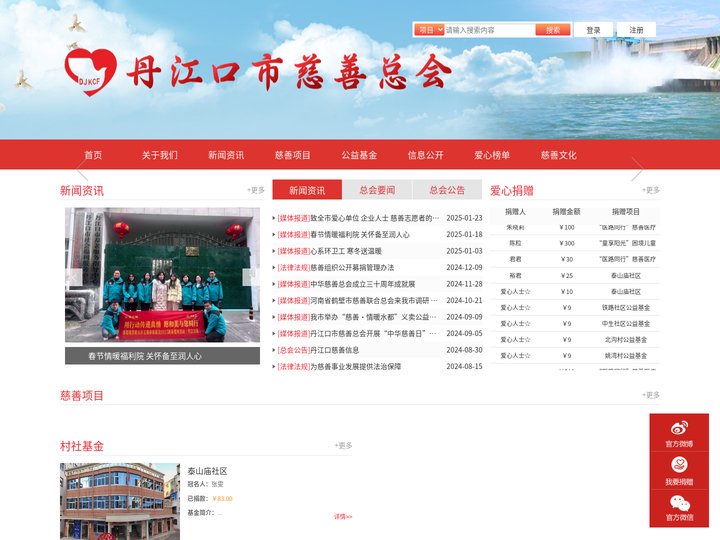This screenshot has height=540, width=720.
Task: Open 信息公开 in the navigation bar
Action: [426, 155]
